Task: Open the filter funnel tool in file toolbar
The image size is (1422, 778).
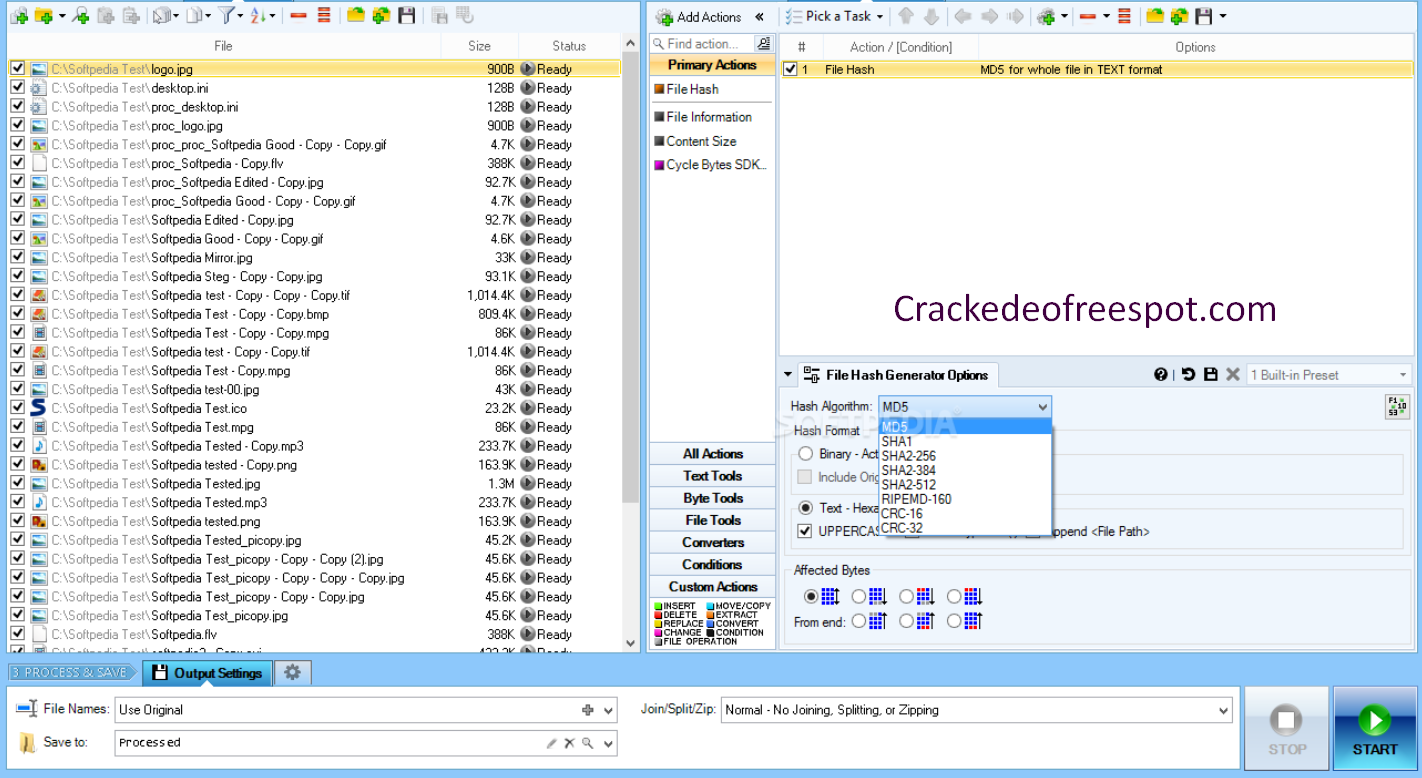Action: tap(227, 15)
